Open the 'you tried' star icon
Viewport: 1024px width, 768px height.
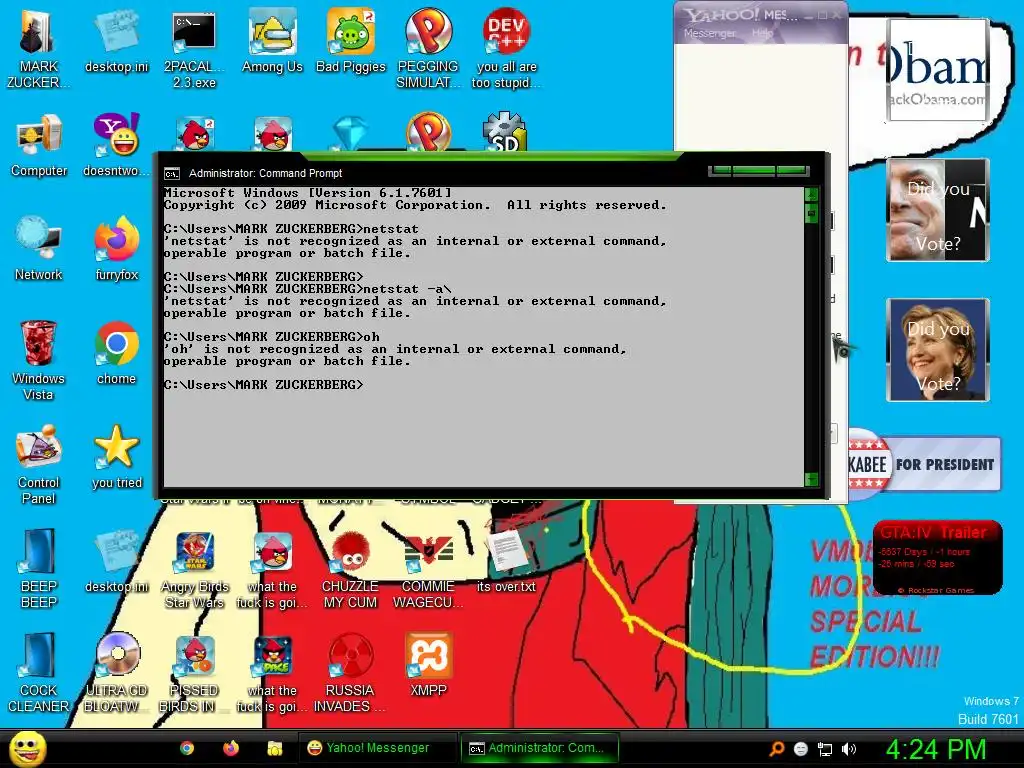pyautogui.click(x=116, y=456)
